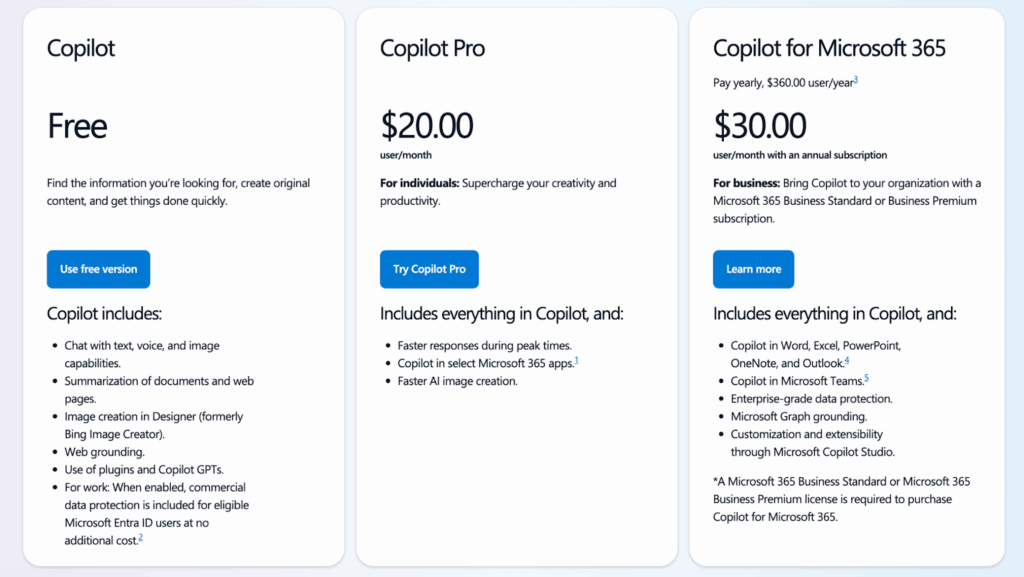Follow footnote 2 after "additional cost"
Image resolution: width=1024 pixels, height=577 pixels.
coord(140,538)
